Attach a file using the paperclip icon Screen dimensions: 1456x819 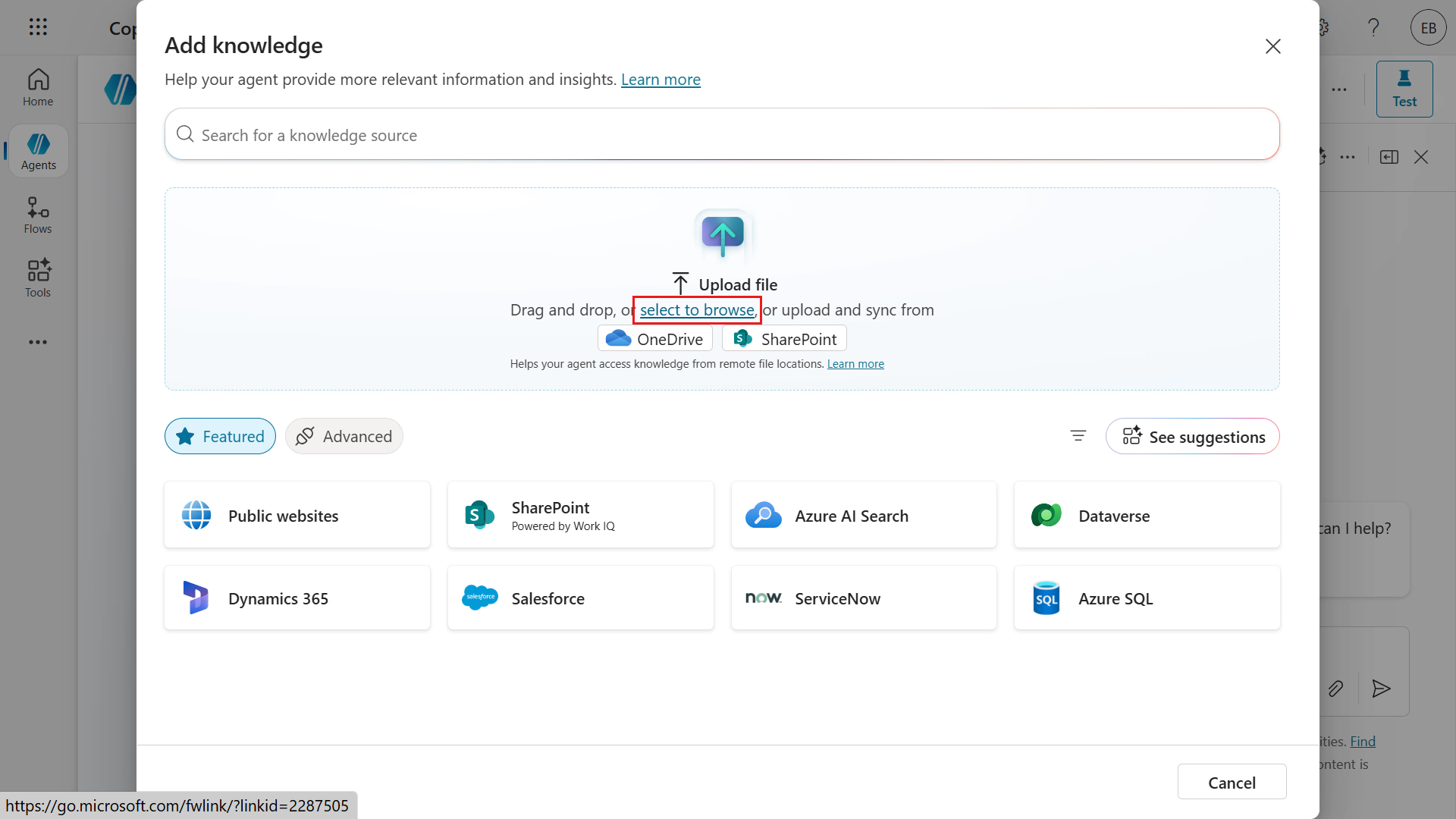tap(1336, 689)
